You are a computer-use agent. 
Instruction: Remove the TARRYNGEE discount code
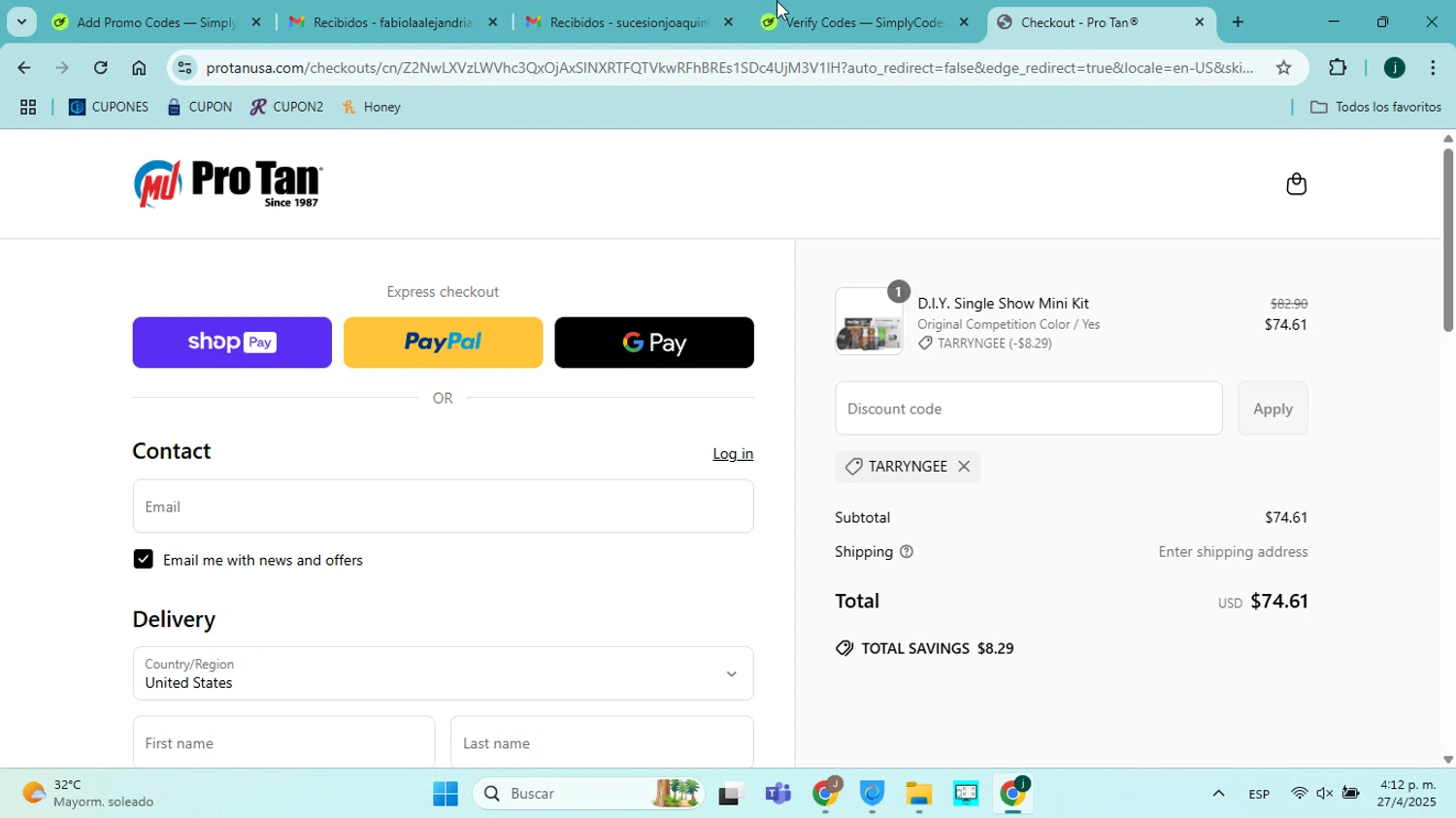964,467
